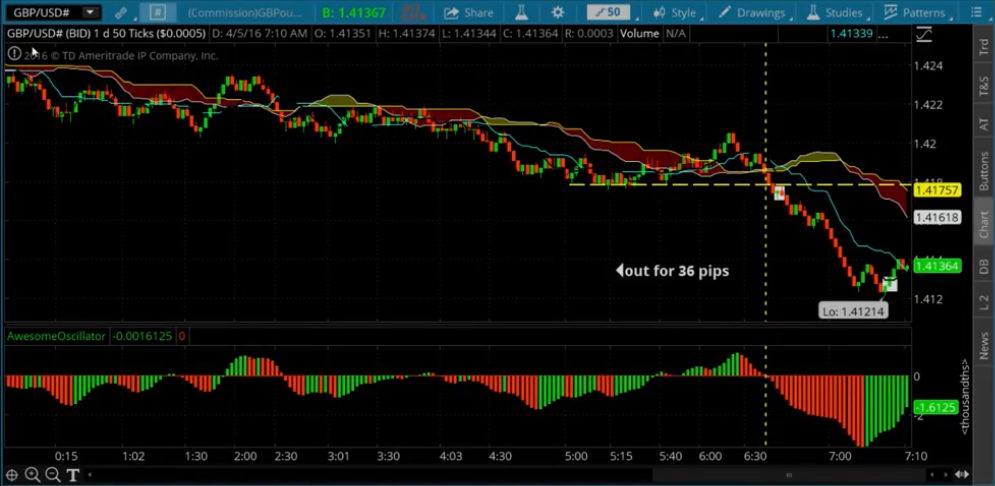
Task: Open the L 2 sidebar tab
Action: [x=984, y=303]
